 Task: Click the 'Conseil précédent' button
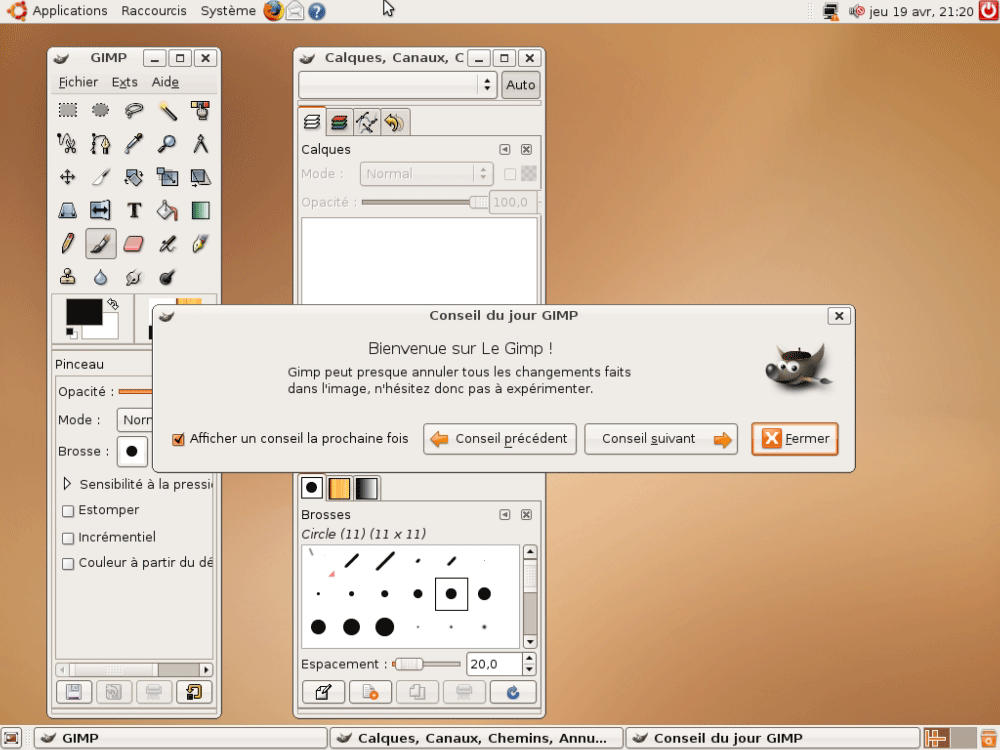point(500,439)
